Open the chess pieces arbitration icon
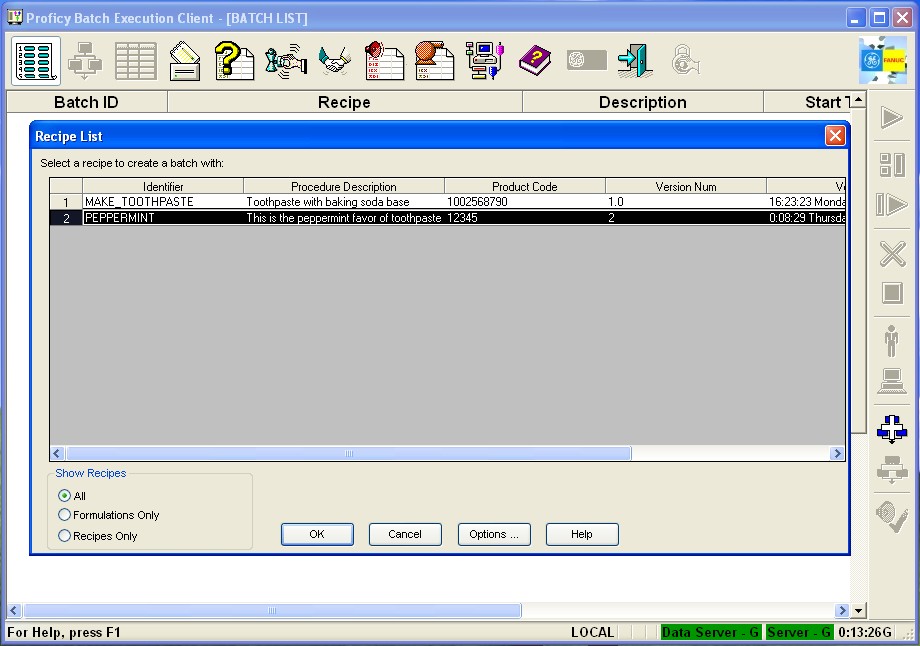The image size is (920, 646). (x=286, y=61)
